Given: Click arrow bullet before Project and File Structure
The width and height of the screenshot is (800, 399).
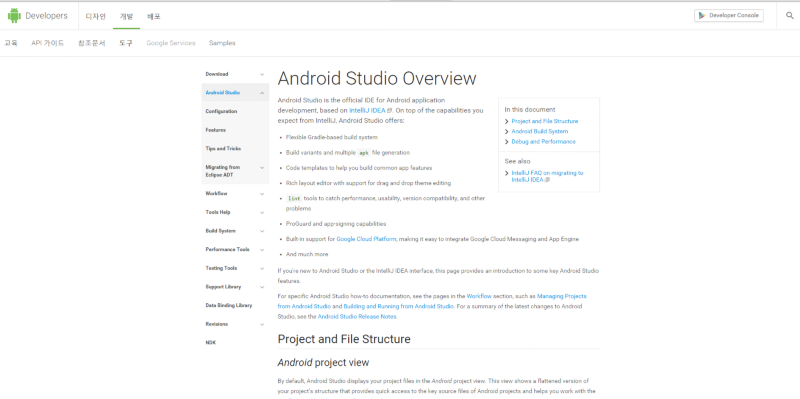Looking at the screenshot, I should coord(507,121).
